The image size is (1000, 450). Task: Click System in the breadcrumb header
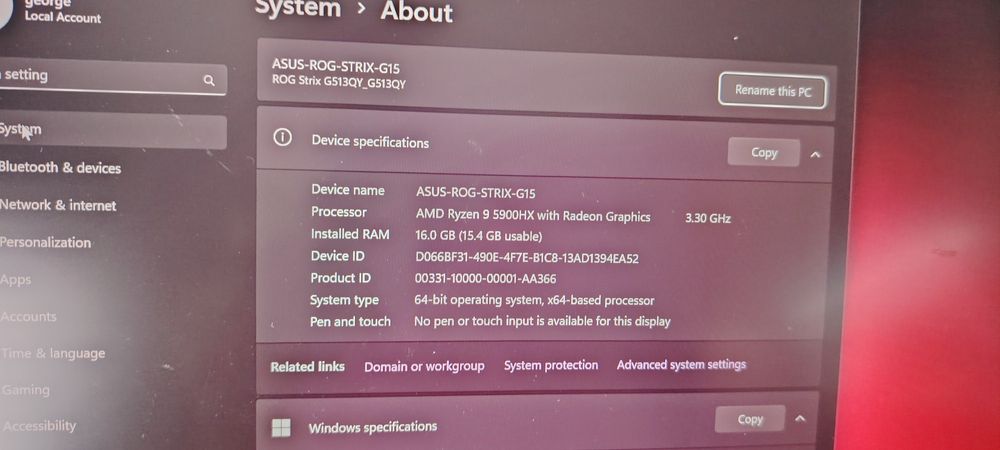[298, 8]
